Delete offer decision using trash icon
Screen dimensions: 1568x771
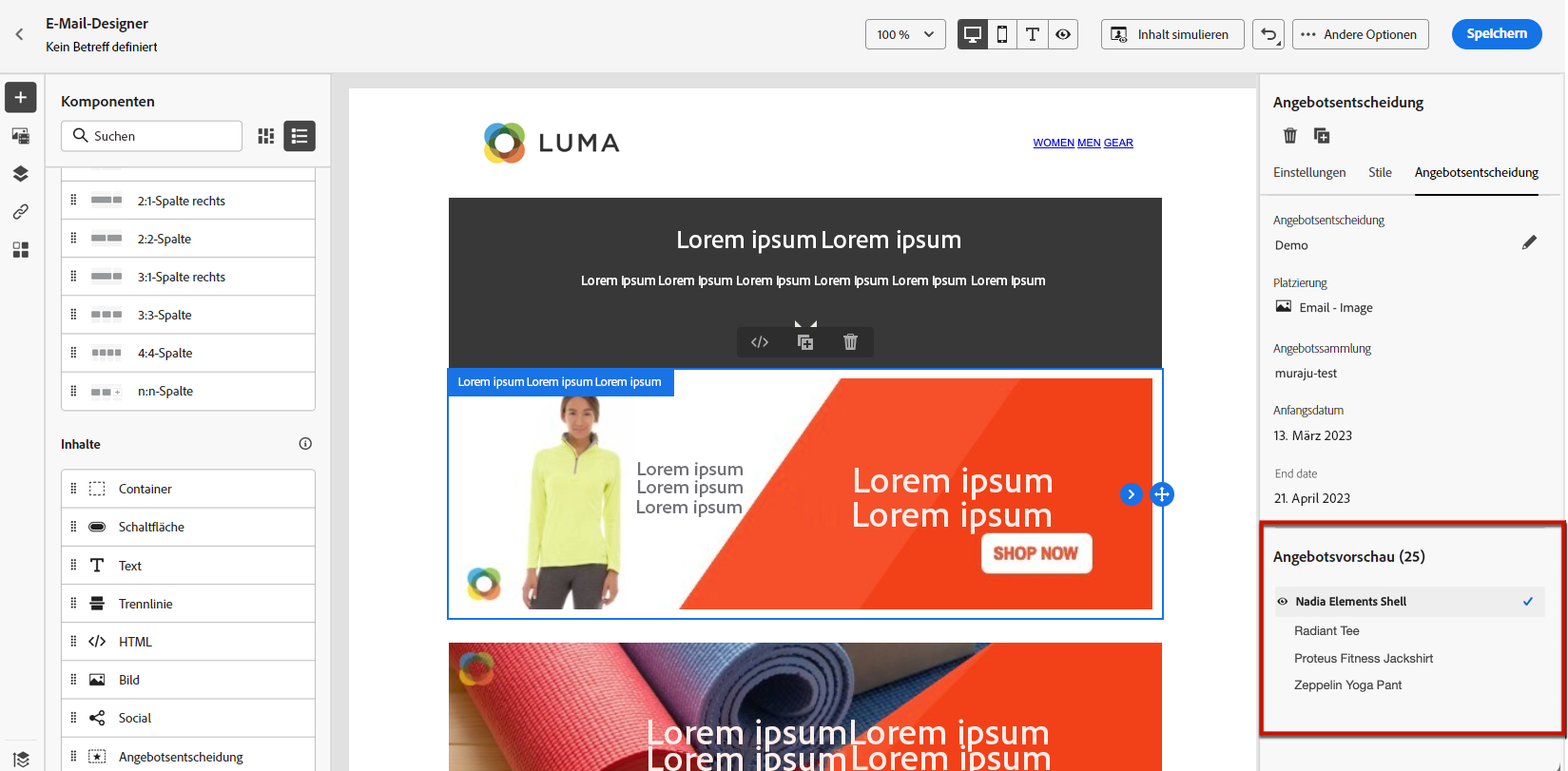point(1290,136)
